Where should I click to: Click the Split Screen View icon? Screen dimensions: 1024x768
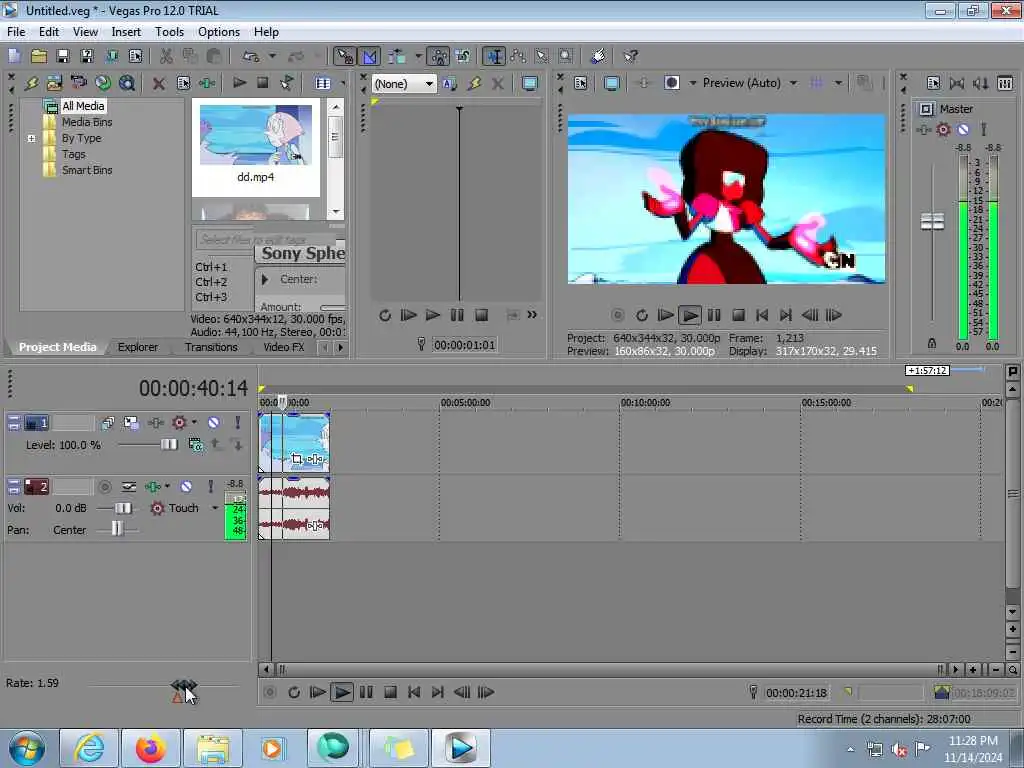click(672, 83)
